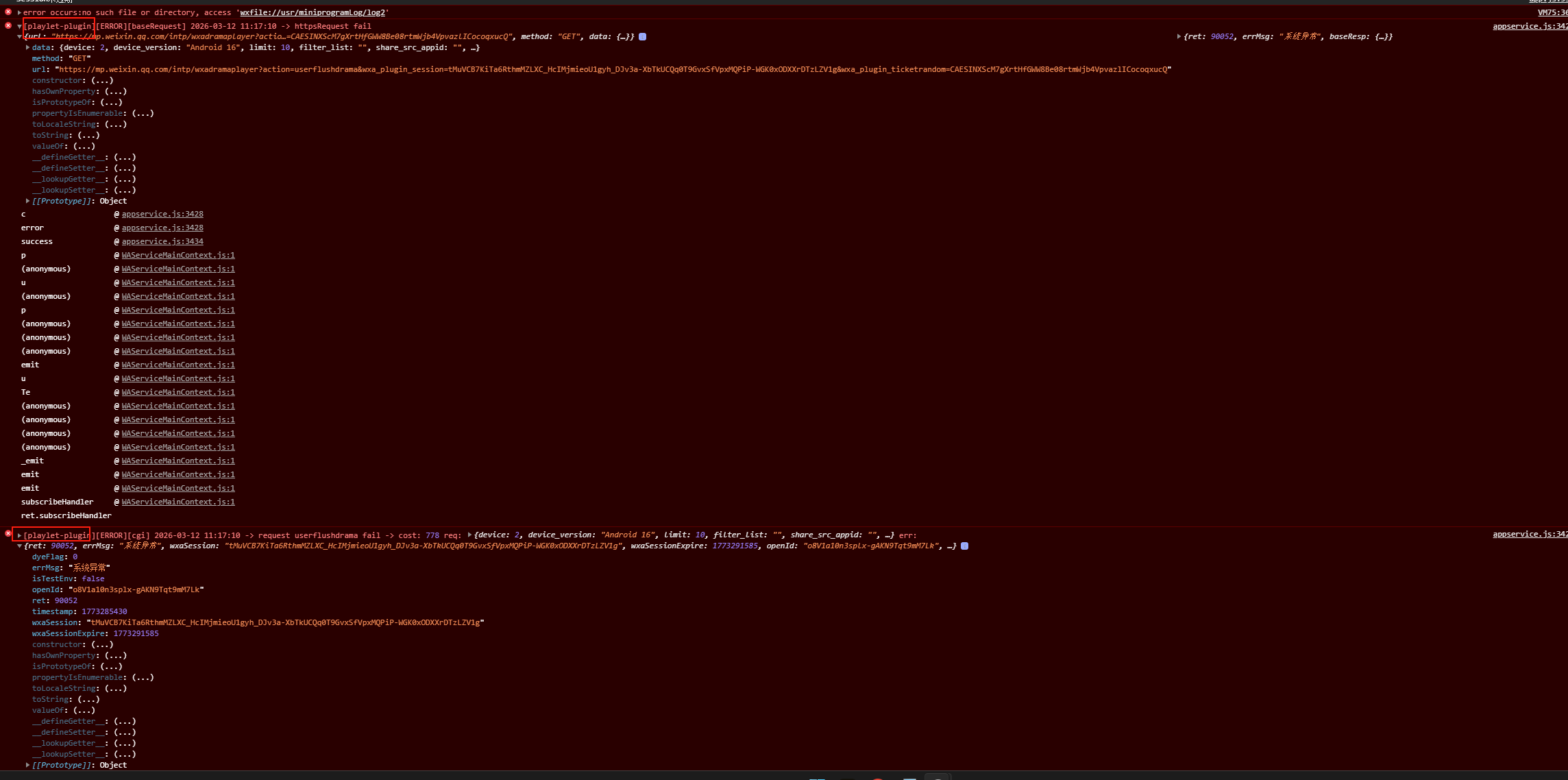This screenshot has width=1568, height=780.
Task: Open wxfile://usr/miniprogramLog/log2 link
Action: (313, 12)
